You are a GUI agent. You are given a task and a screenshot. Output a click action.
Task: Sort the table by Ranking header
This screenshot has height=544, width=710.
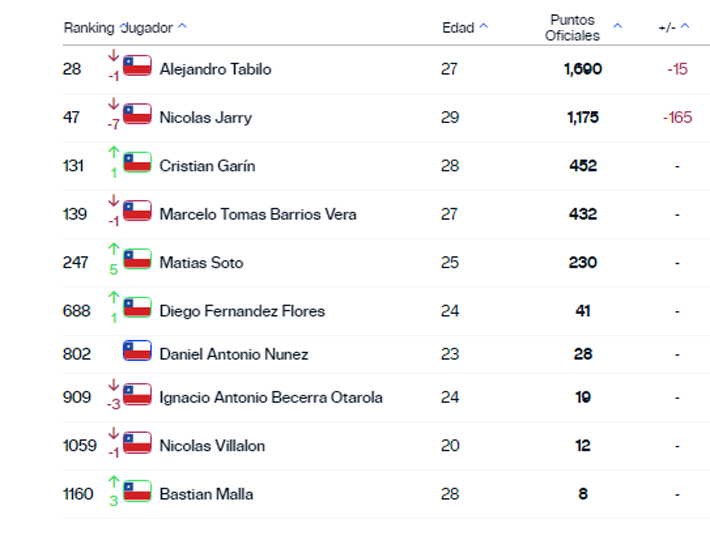click(x=89, y=28)
